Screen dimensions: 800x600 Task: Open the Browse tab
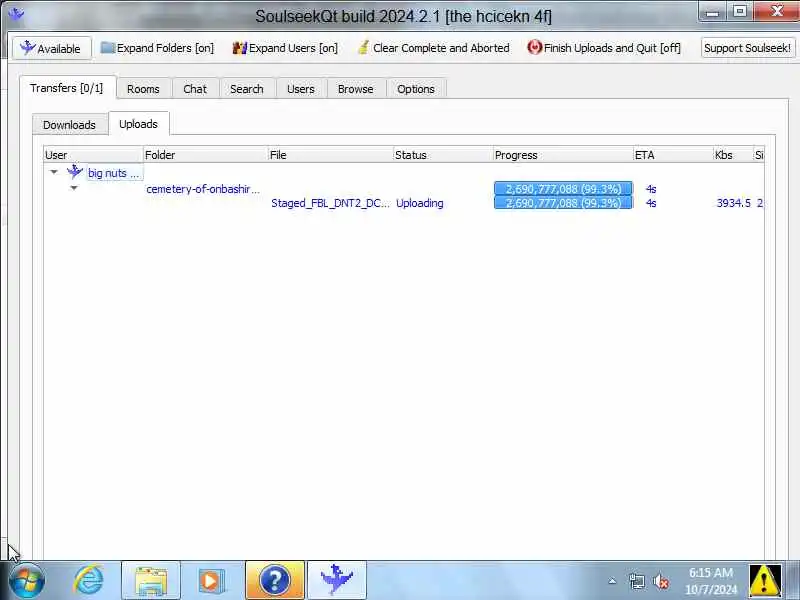pyautogui.click(x=356, y=89)
